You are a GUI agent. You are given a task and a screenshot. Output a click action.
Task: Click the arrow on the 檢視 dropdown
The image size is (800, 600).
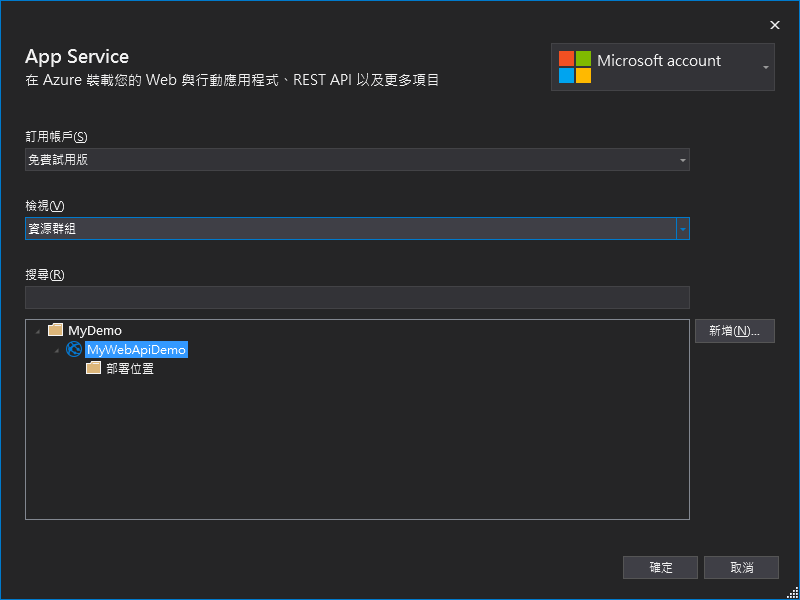[x=683, y=229]
